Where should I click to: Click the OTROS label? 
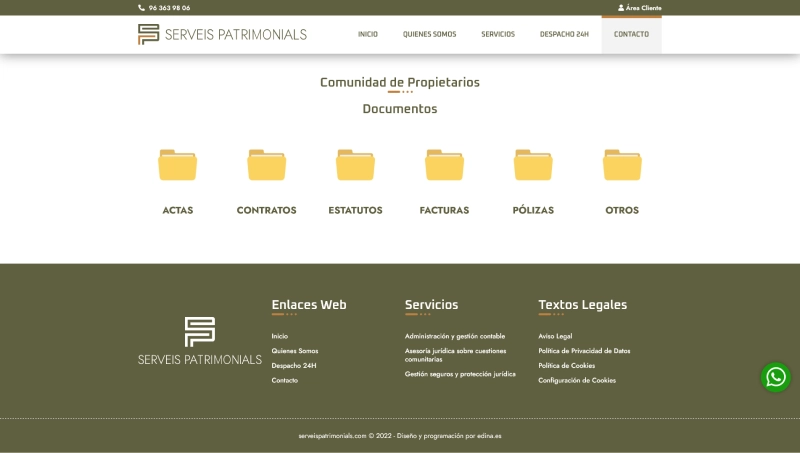(622, 210)
